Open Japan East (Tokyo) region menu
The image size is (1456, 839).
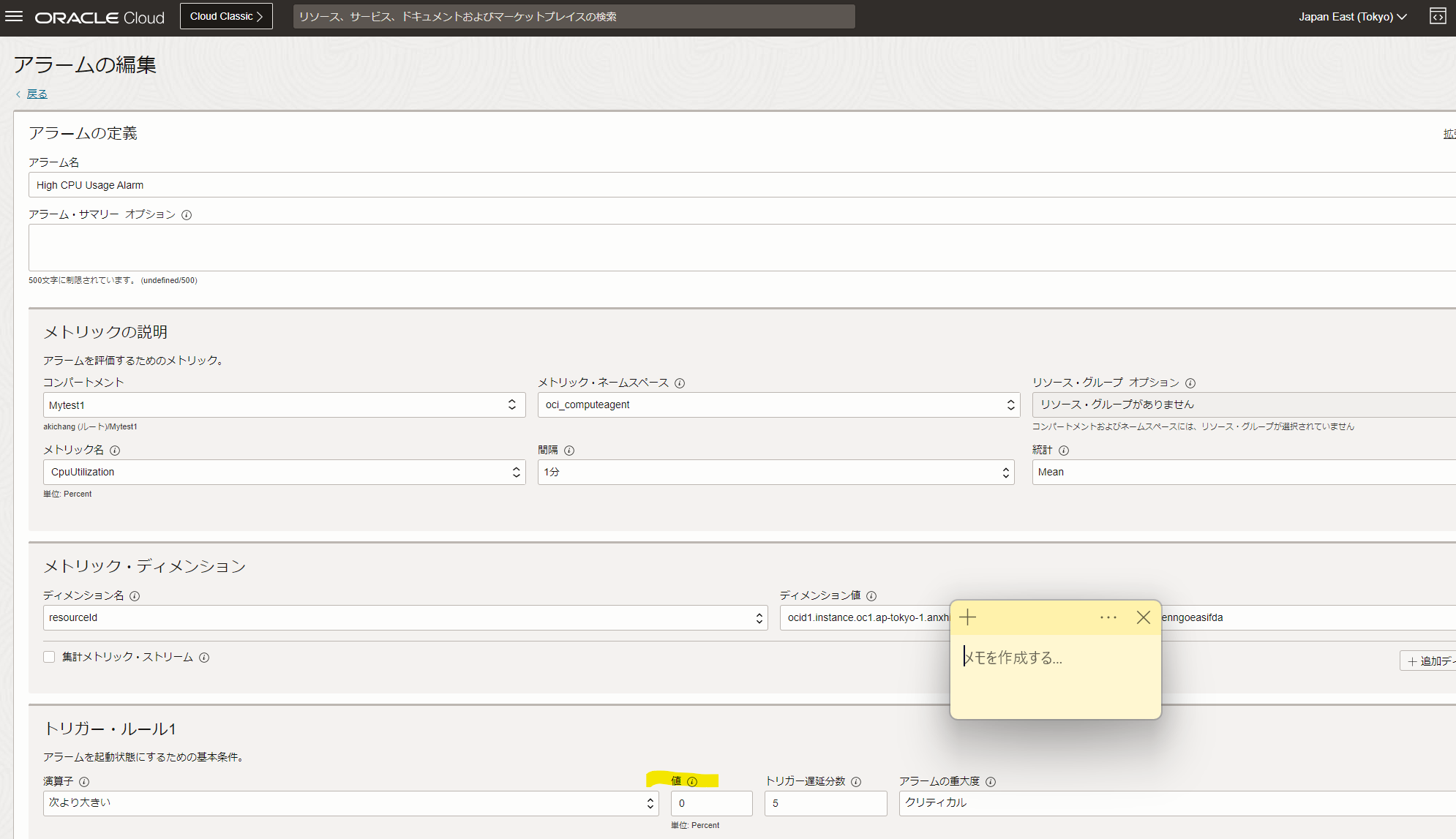click(x=1352, y=17)
